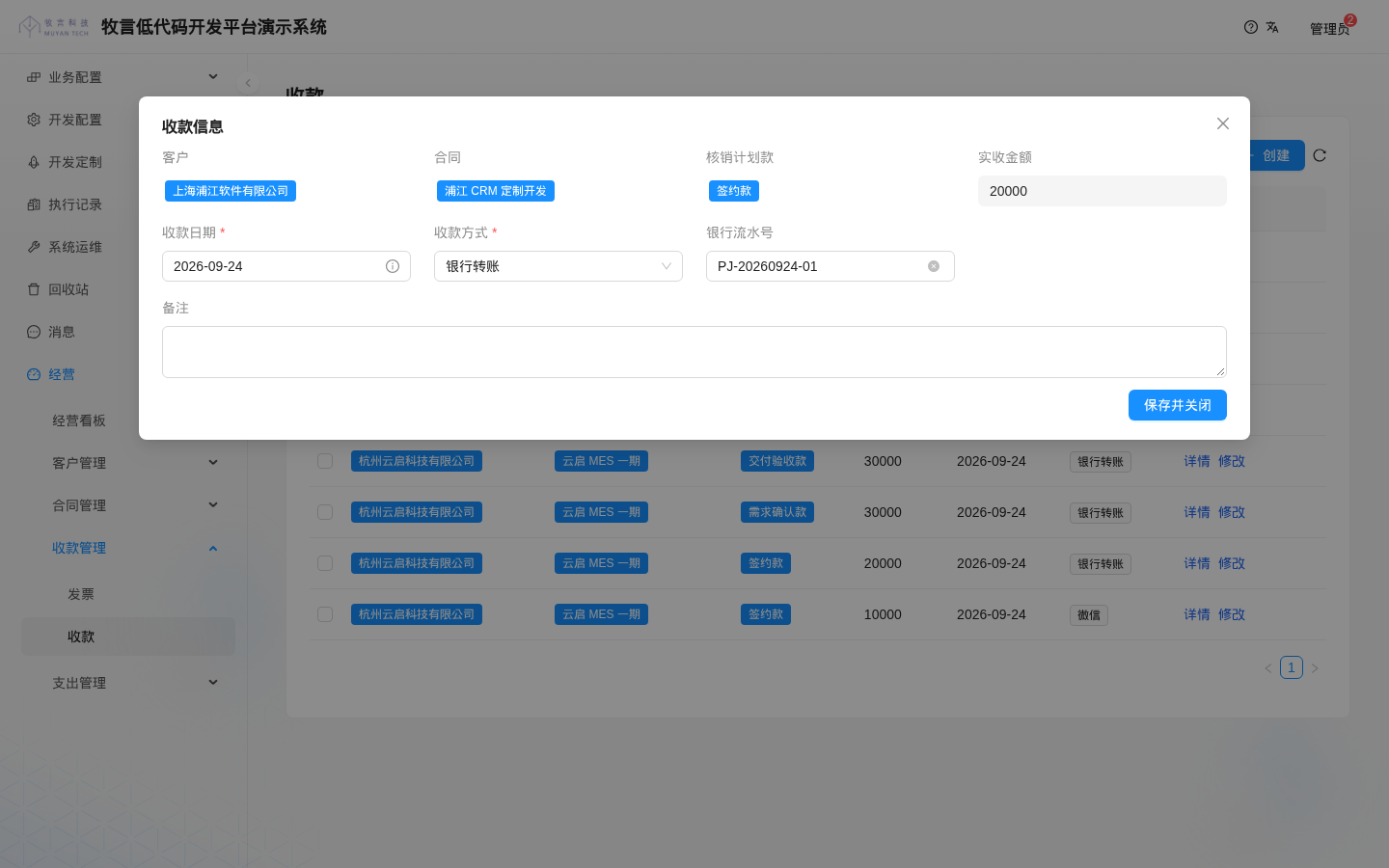Select the checkbox for the 微信 payment row
The width and height of the screenshot is (1389, 868).
tap(325, 614)
